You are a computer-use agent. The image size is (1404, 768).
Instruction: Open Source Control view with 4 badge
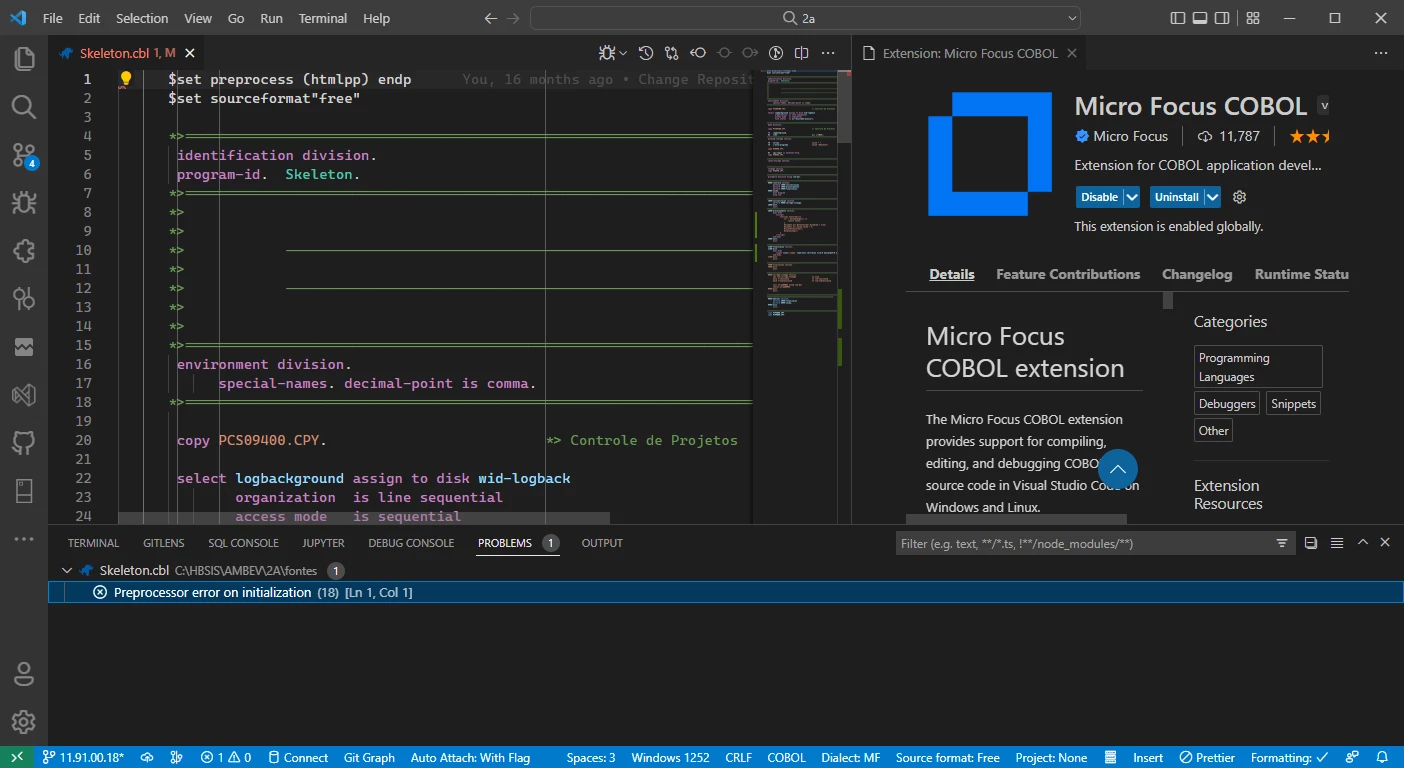click(x=24, y=155)
